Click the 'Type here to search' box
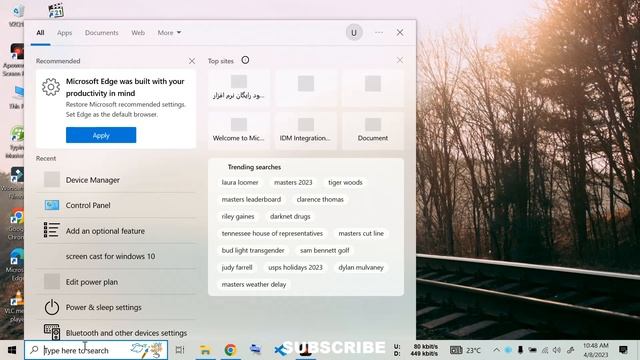The width and height of the screenshot is (640, 360). coord(96,350)
